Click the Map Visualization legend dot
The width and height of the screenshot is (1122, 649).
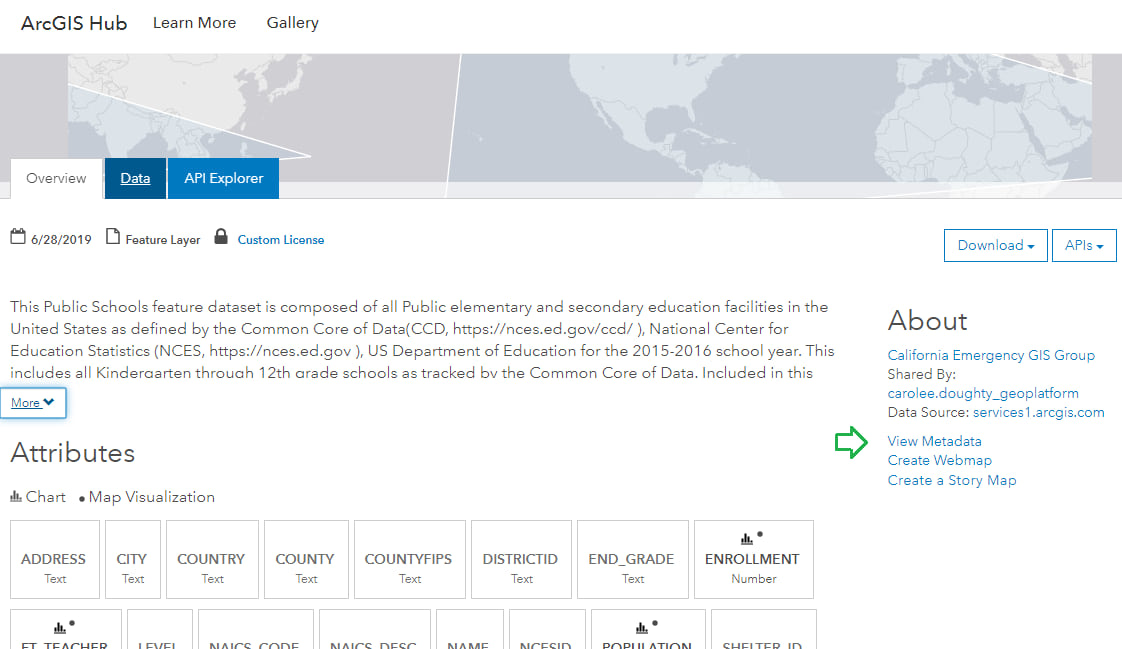[82, 499]
